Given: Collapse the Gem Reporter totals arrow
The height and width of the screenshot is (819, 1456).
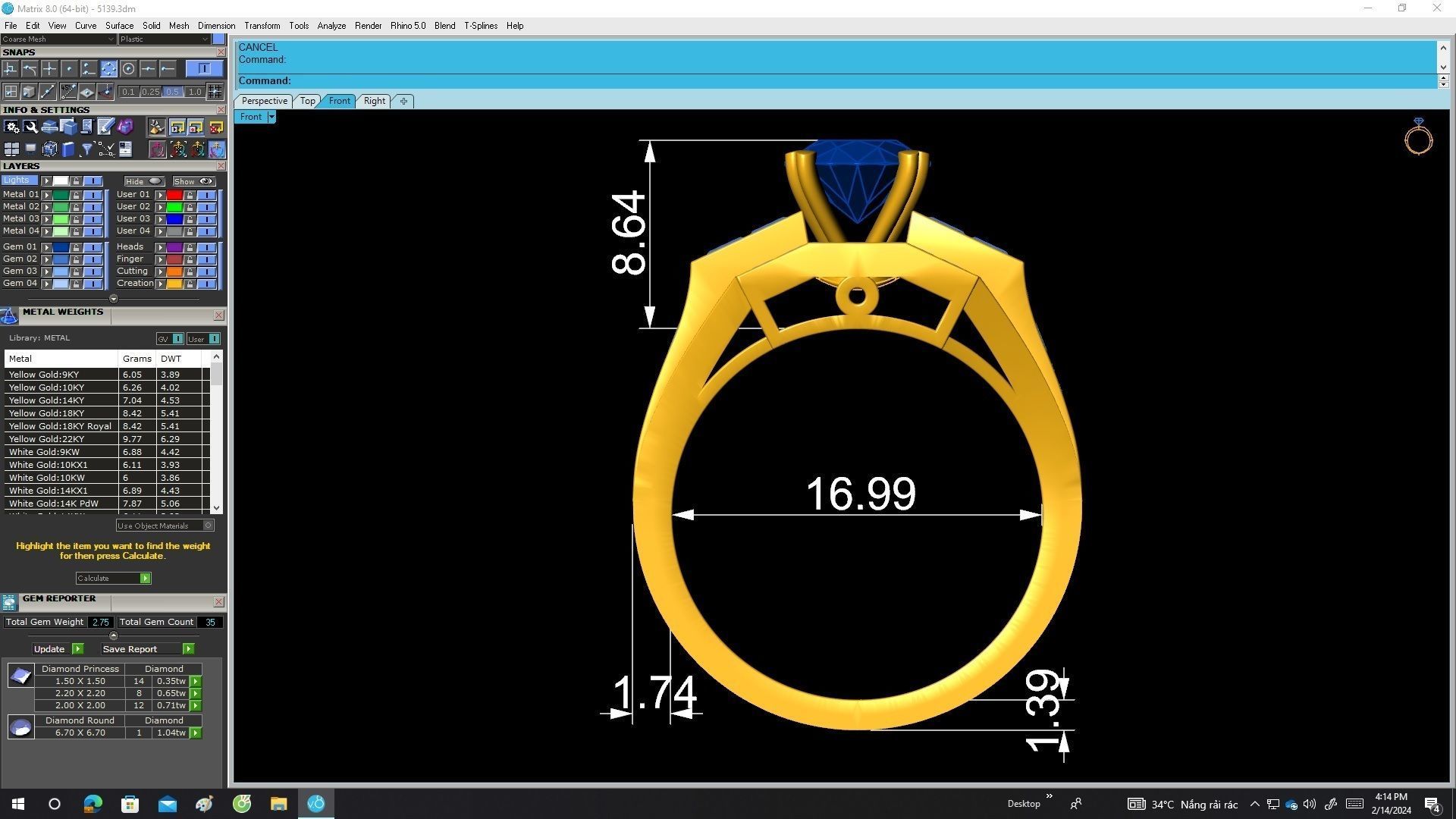Looking at the screenshot, I should point(114,635).
